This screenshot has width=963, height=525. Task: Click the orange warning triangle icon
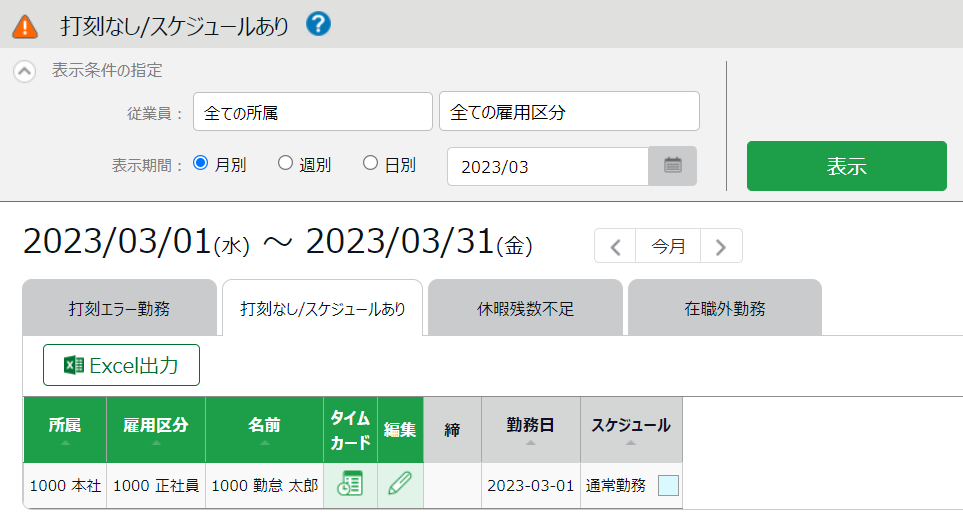(x=27, y=25)
